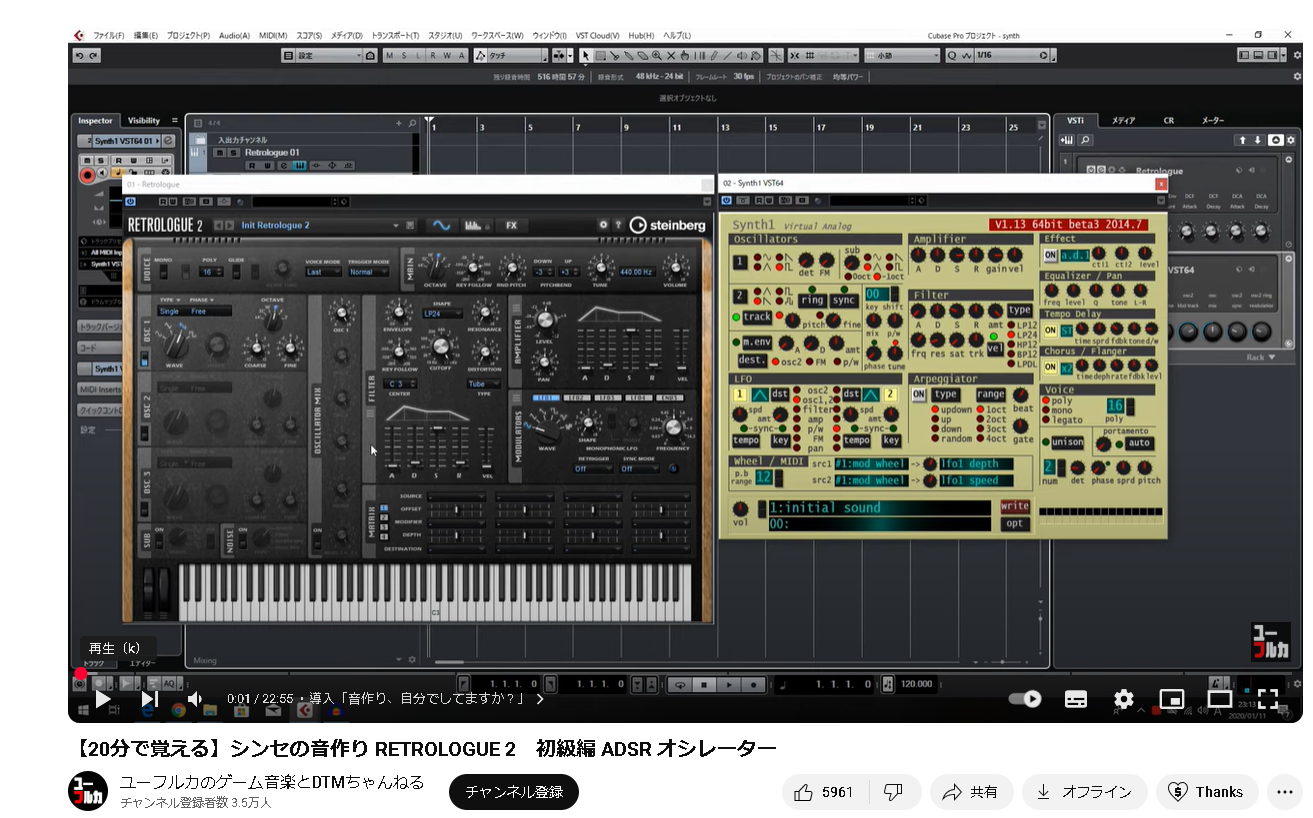Image resolution: width=1313 pixels, height=818 pixels.
Task: Click the Retrologue help question mark icon
Action: click(x=618, y=225)
